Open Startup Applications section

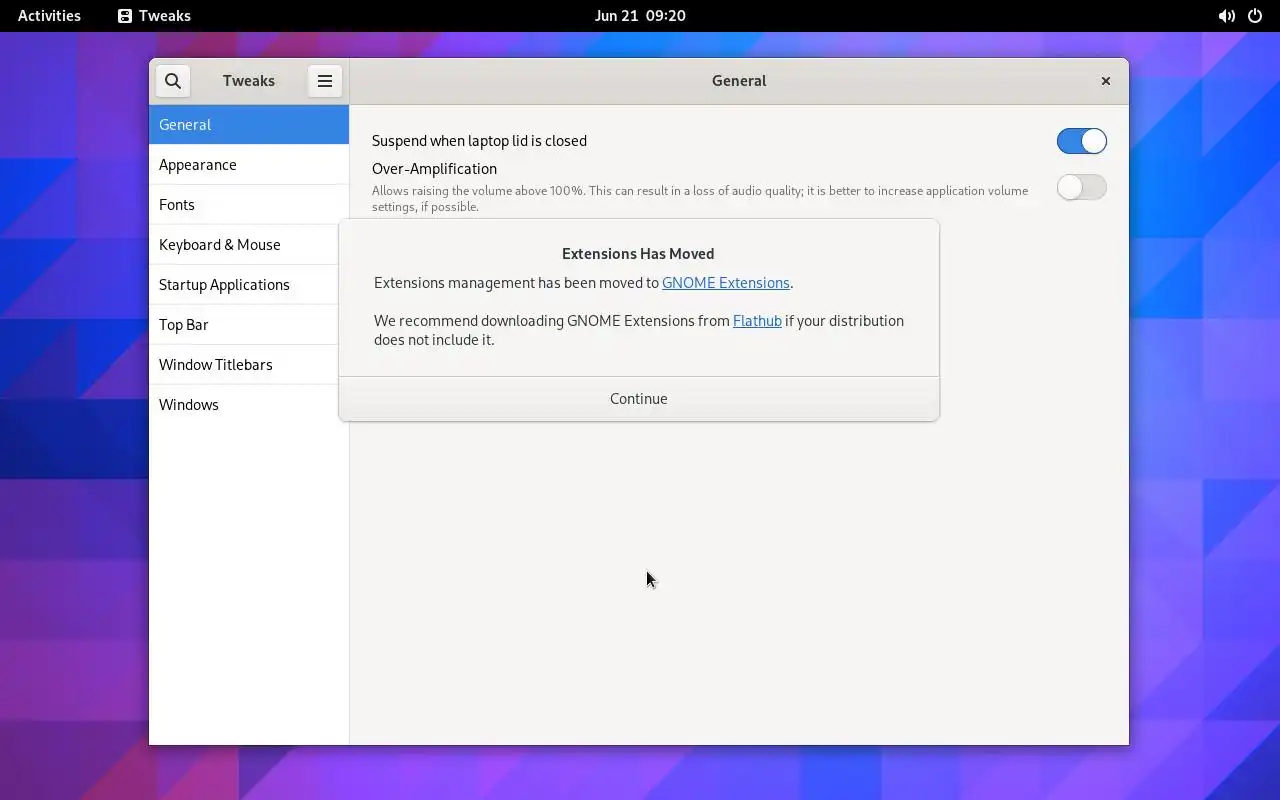click(249, 285)
